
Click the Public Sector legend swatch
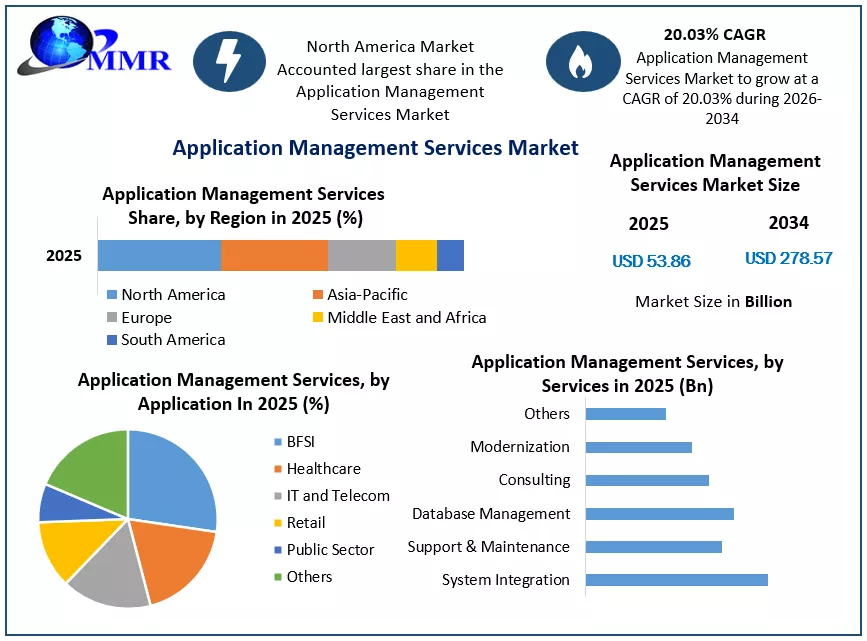tap(278, 550)
